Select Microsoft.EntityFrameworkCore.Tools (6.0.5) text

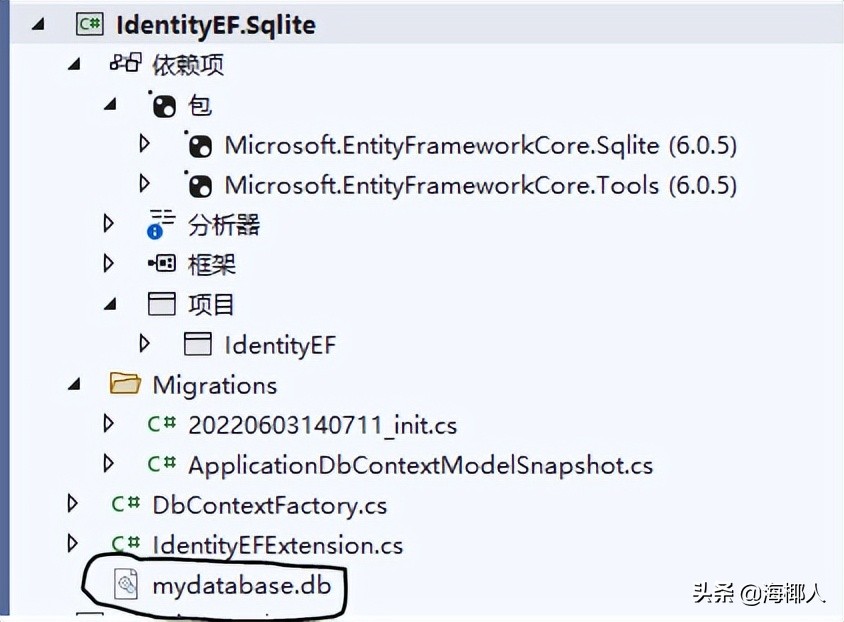481,186
